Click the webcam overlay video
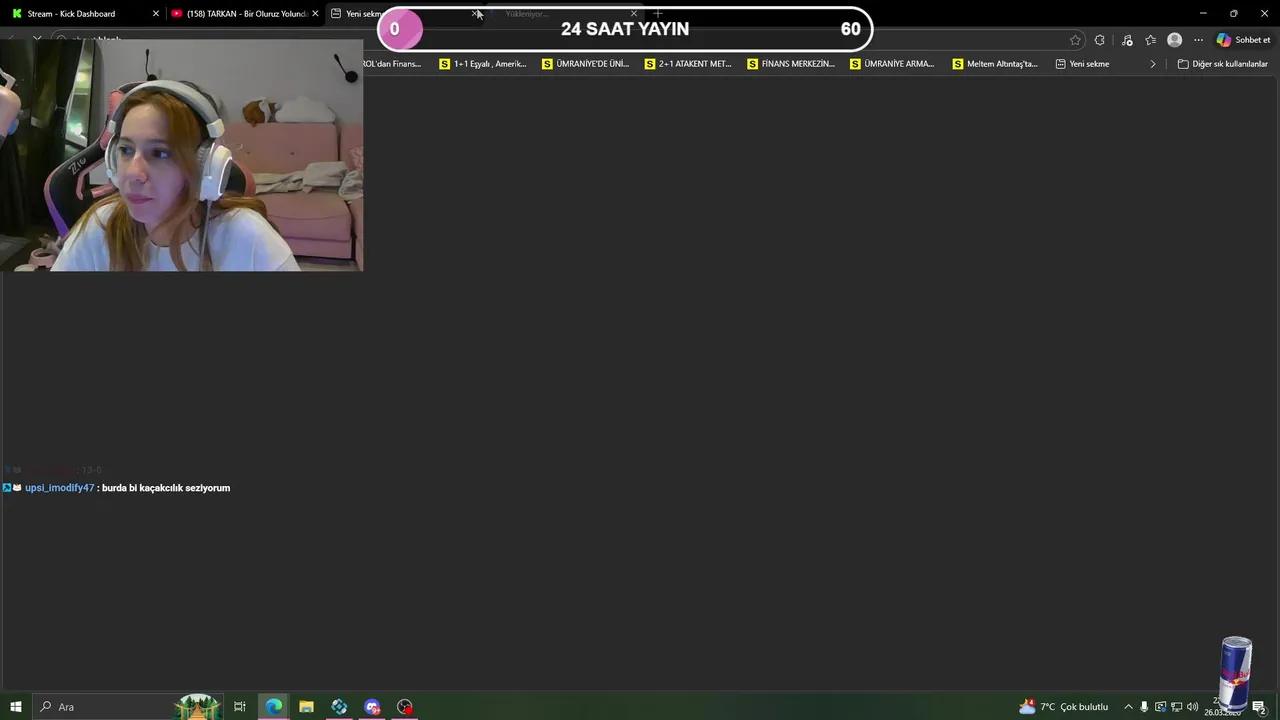Image resolution: width=1280 pixels, height=720 pixels. click(181, 155)
